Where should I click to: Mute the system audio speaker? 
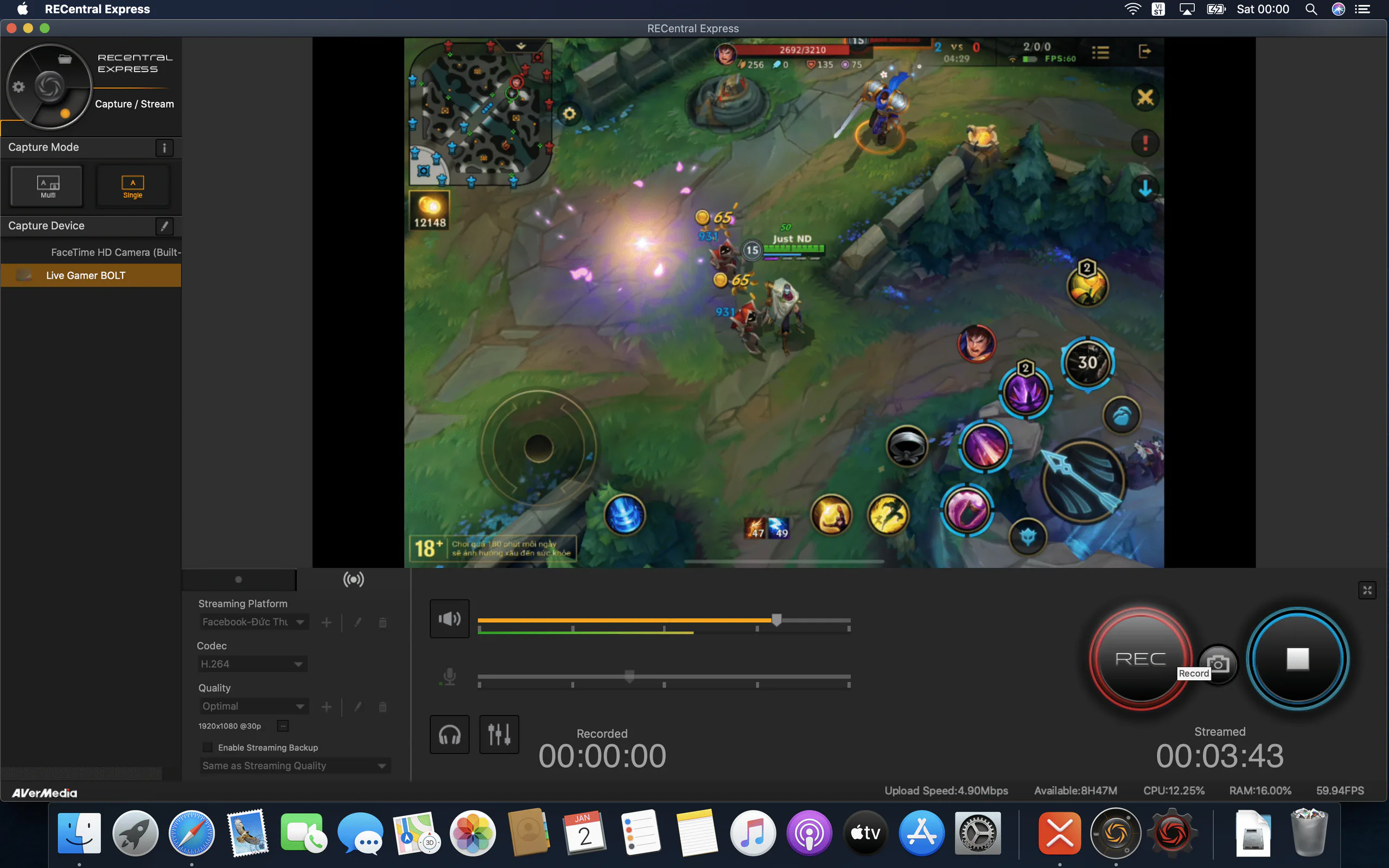point(449,619)
